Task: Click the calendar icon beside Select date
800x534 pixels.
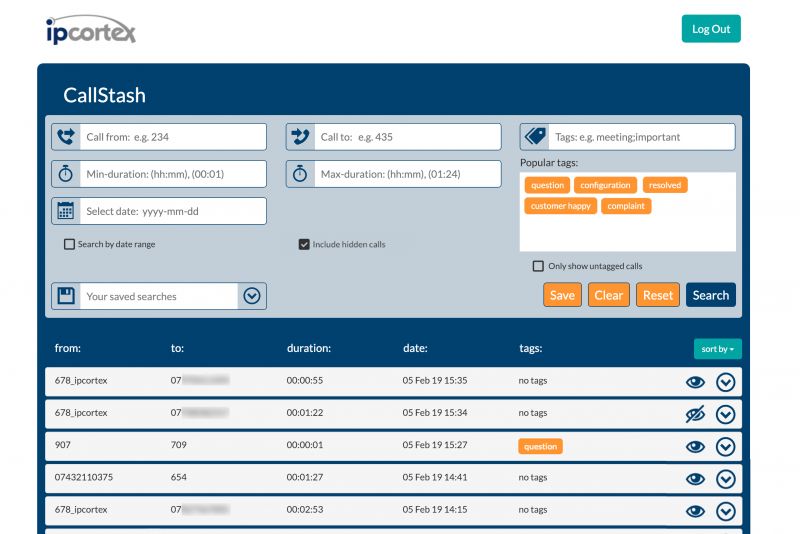Action: click(x=66, y=211)
